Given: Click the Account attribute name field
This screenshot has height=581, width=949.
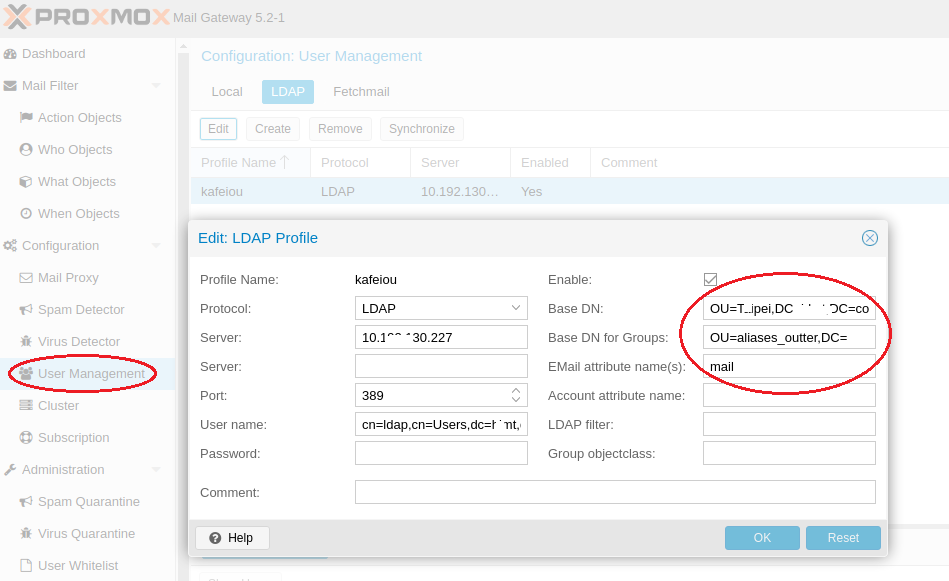Looking at the screenshot, I should 789,395.
